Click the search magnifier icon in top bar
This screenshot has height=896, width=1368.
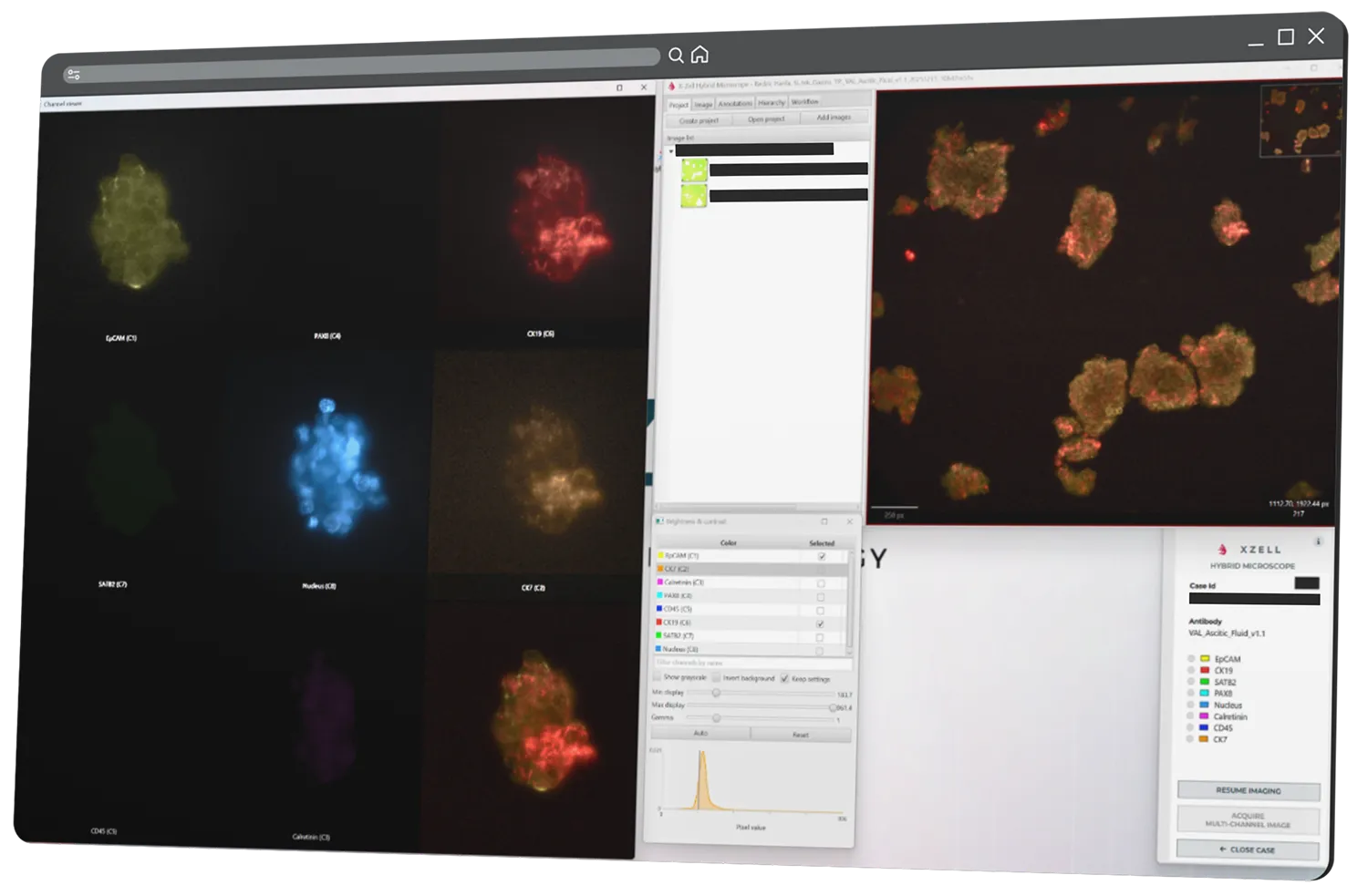pos(676,56)
